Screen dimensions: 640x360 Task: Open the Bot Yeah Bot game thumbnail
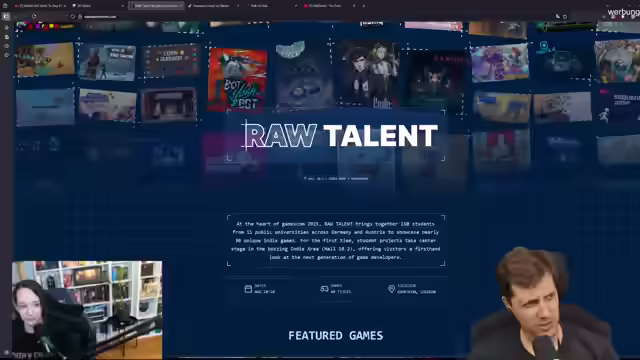pyautogui.click(x=238, y=80)
